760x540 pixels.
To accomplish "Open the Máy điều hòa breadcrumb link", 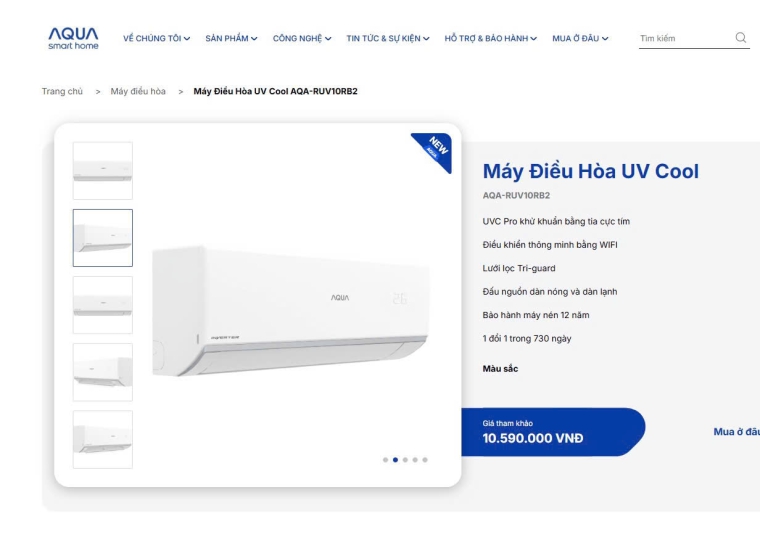I will 138,91.
